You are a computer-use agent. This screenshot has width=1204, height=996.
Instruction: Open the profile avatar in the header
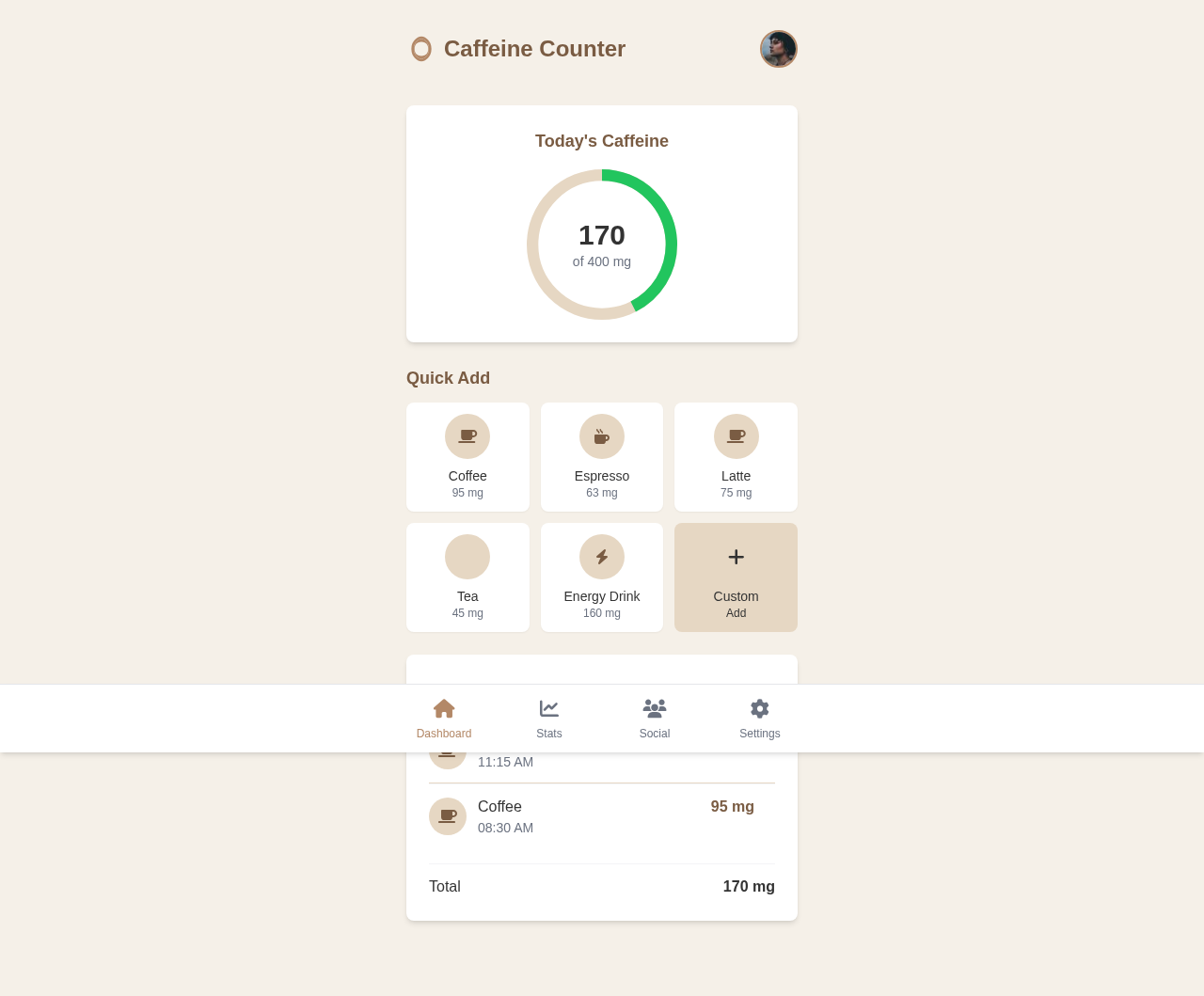tap(778, 49)
